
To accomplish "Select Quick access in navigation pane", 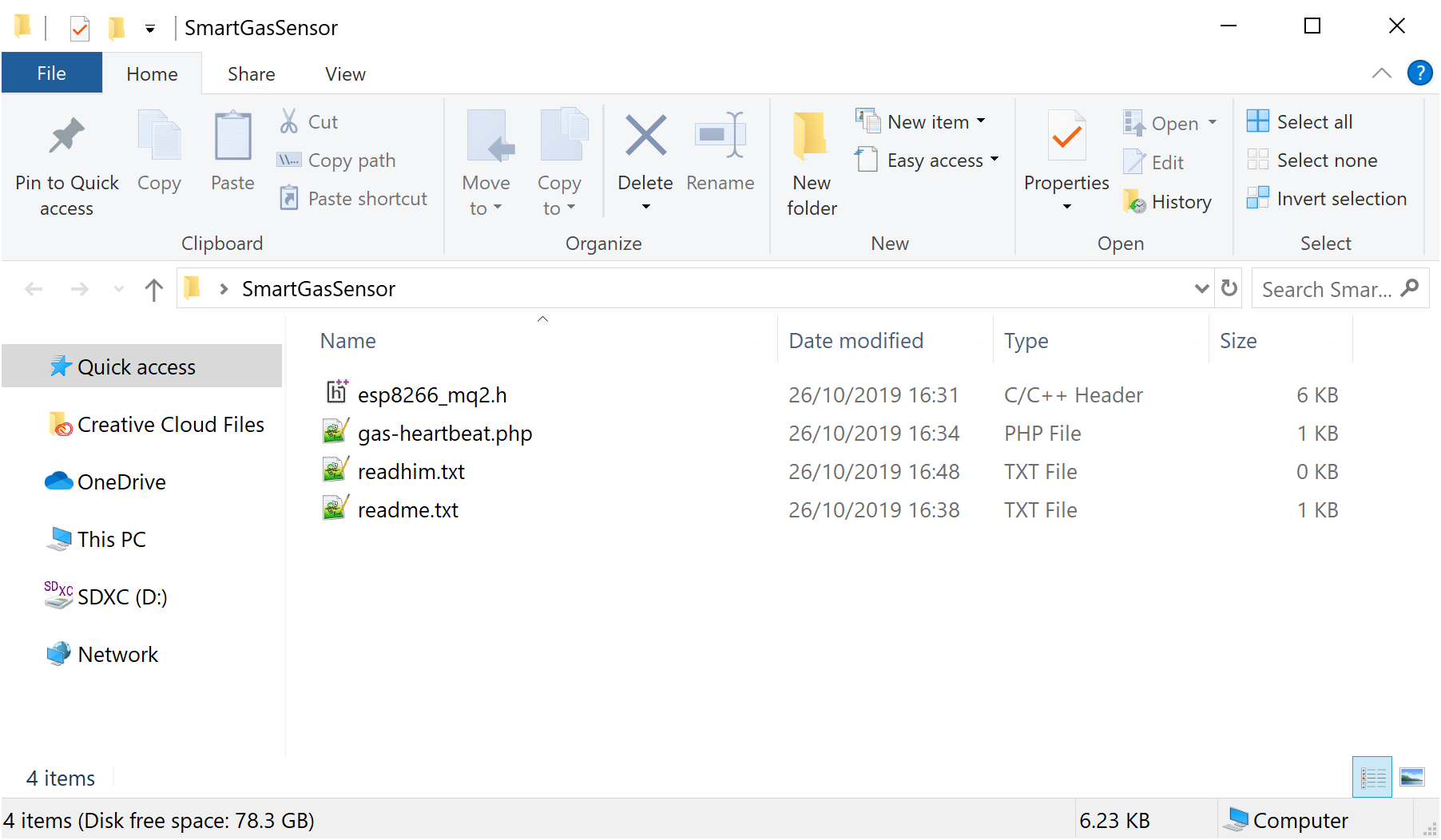I will click(142, 367).
